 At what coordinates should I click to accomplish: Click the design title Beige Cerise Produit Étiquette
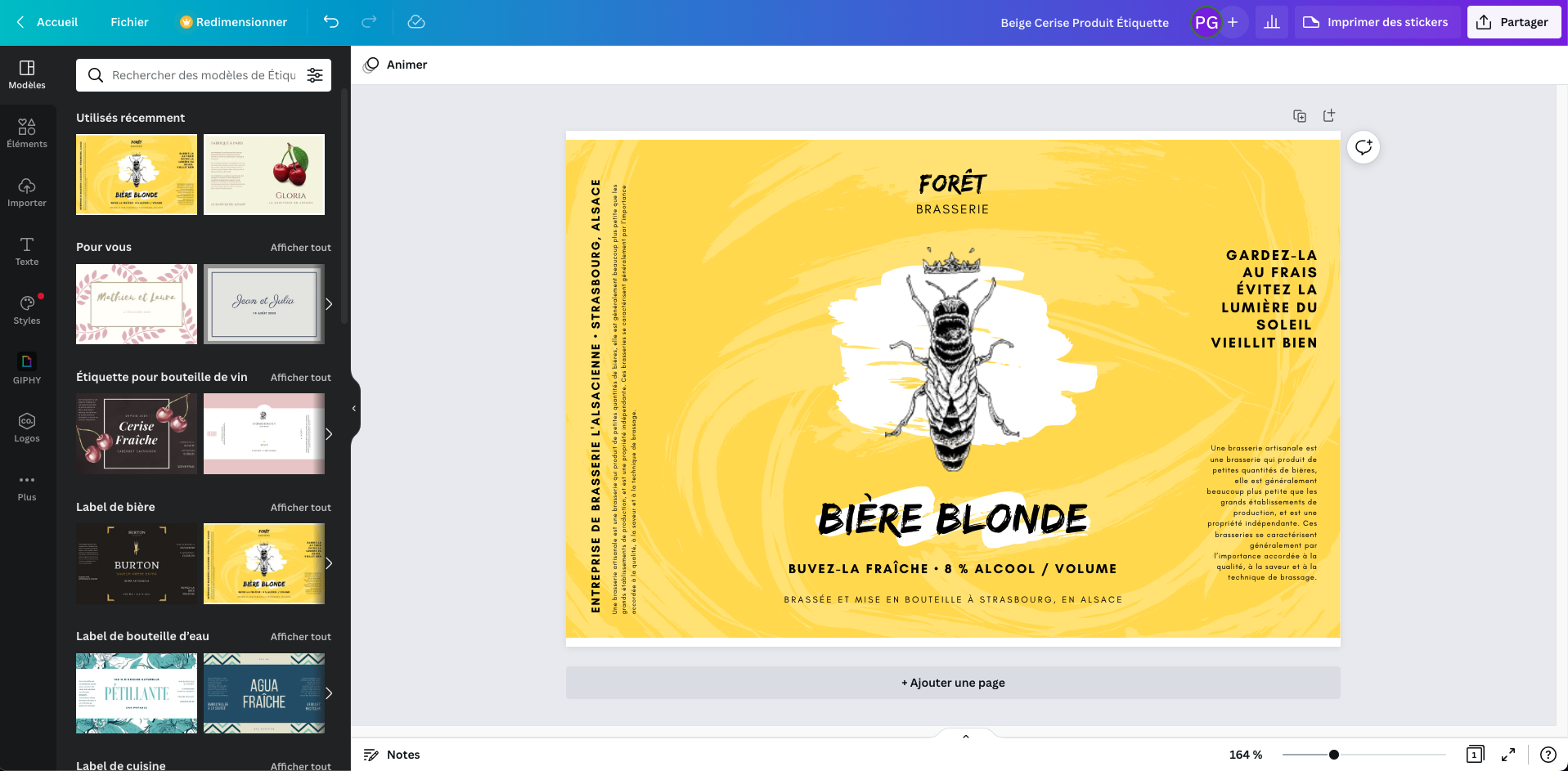[x=1085, y=23]
